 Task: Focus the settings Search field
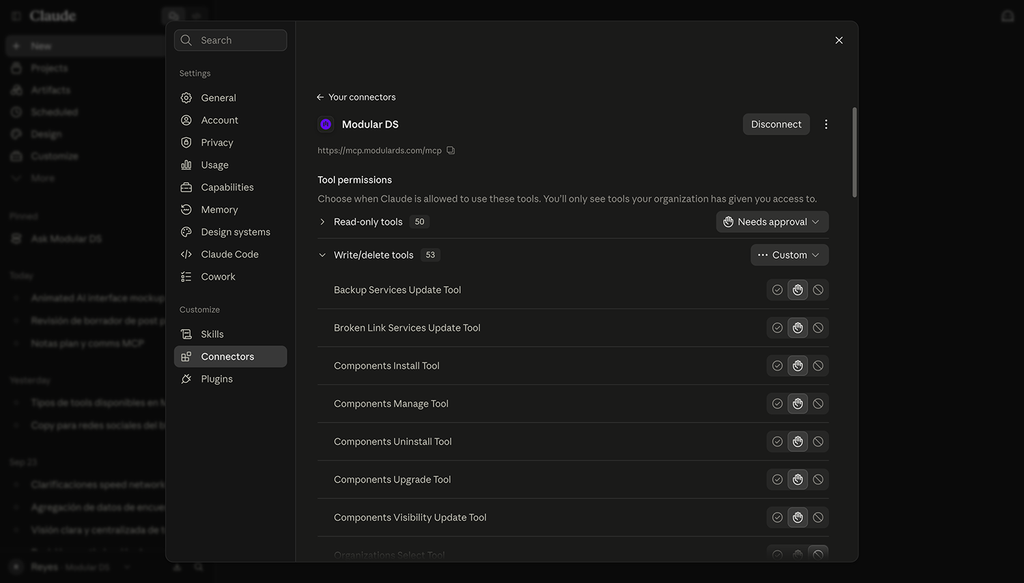tap(230, 40)
